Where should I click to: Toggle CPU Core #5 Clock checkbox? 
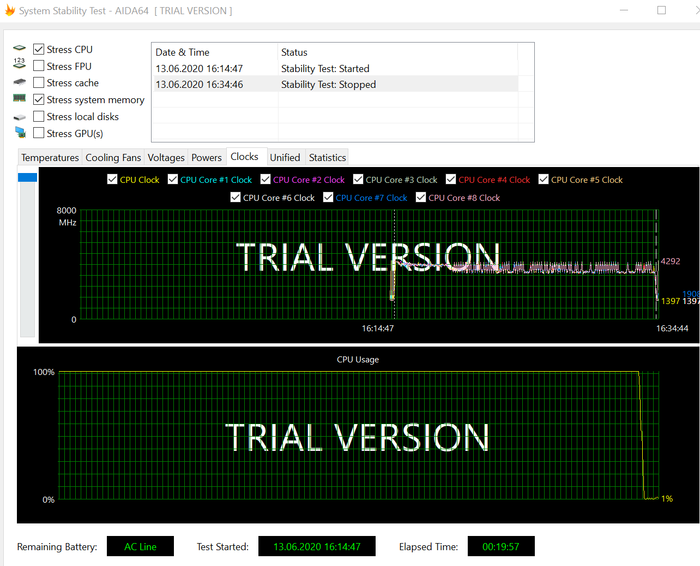coord(543,179)
